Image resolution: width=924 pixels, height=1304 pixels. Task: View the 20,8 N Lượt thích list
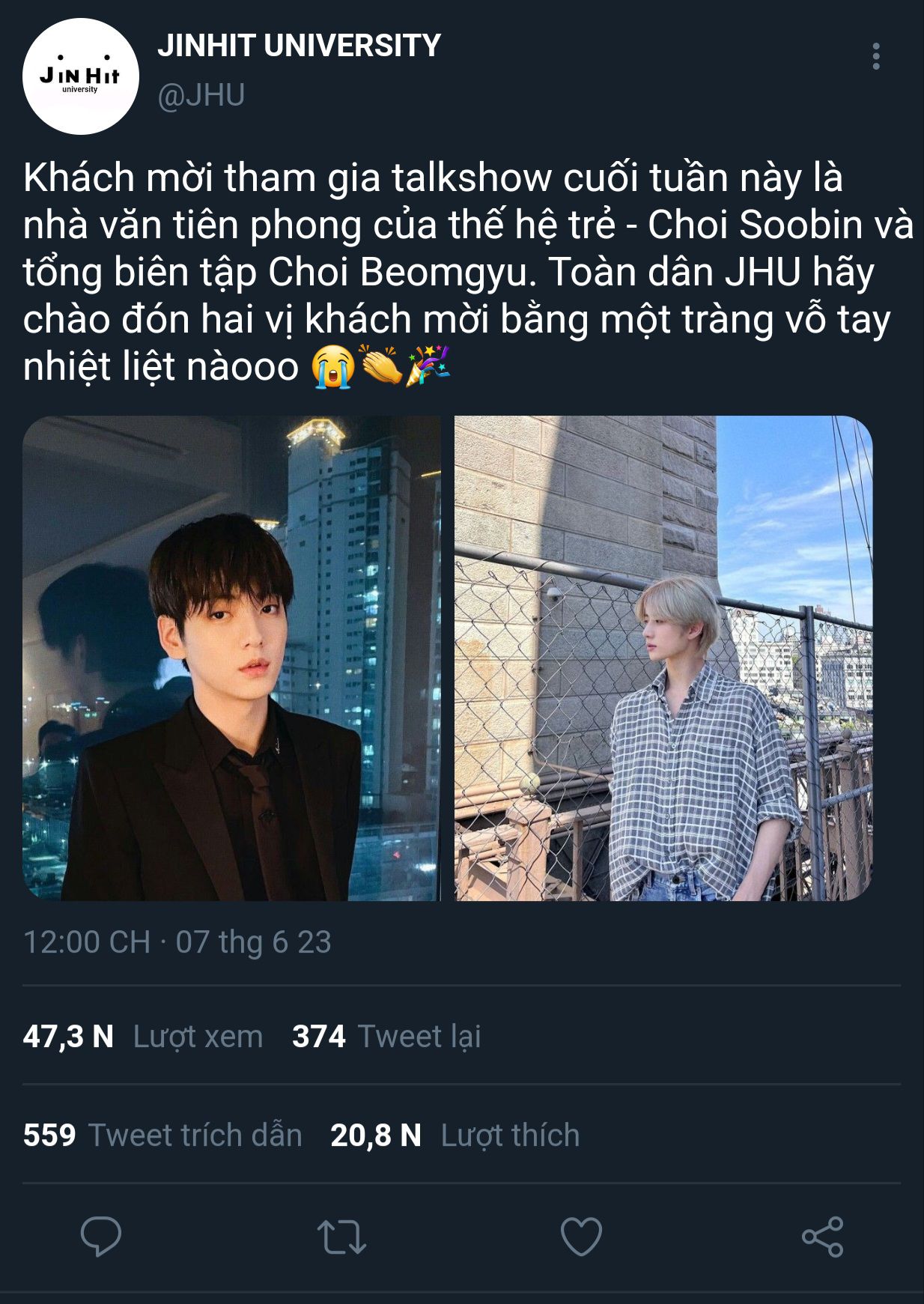455,1135
